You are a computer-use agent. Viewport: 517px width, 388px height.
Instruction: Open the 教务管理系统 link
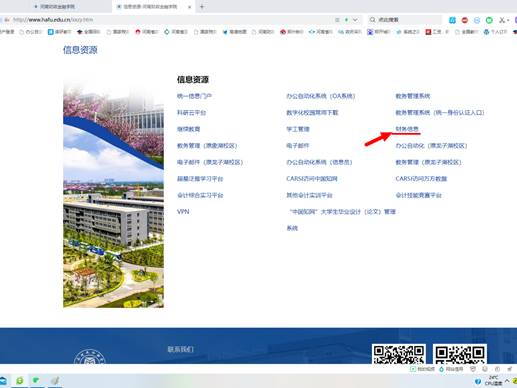click(x=413, y=96)
